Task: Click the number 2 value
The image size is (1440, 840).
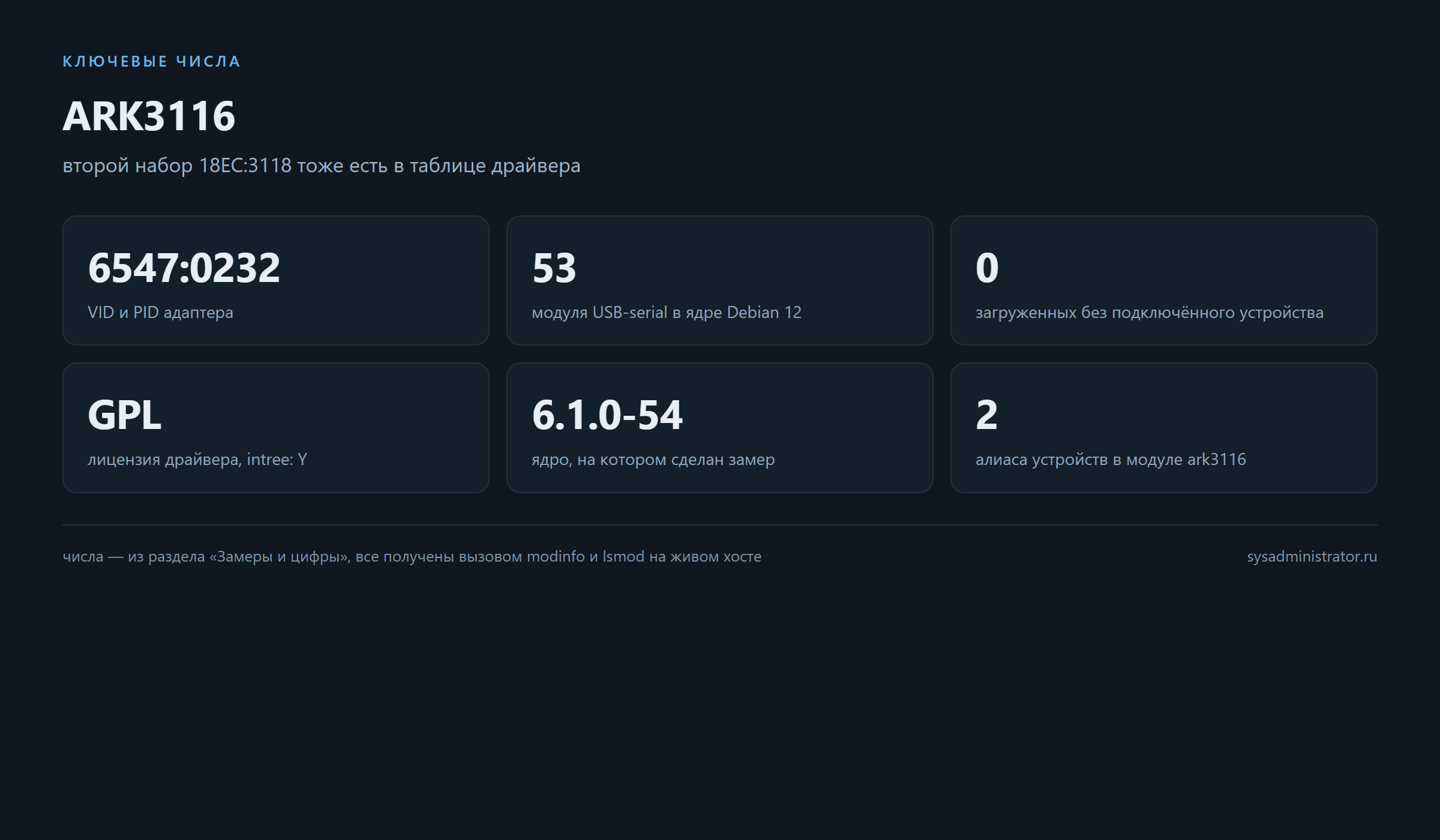Action: pyautogui.click(x=987, y=415)
